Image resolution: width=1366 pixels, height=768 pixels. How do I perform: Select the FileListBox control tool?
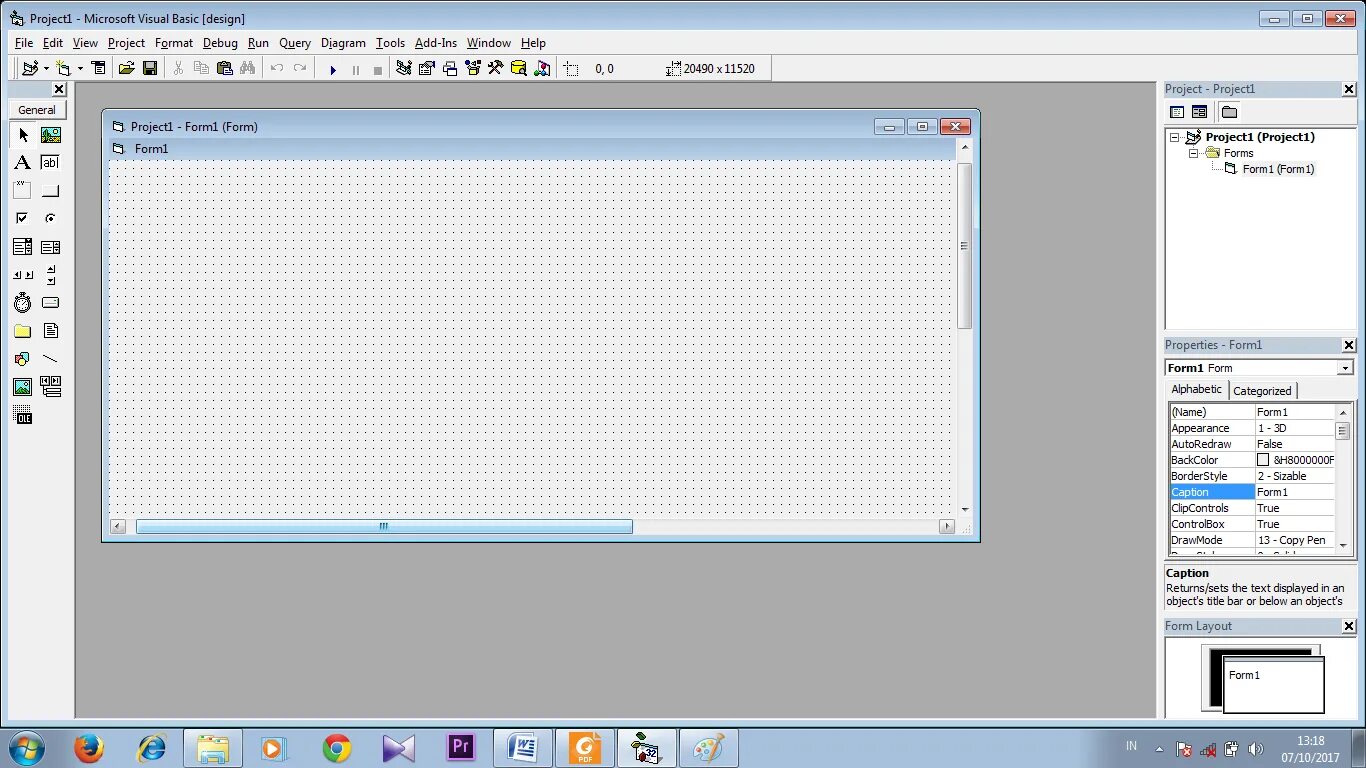point(51,331)
